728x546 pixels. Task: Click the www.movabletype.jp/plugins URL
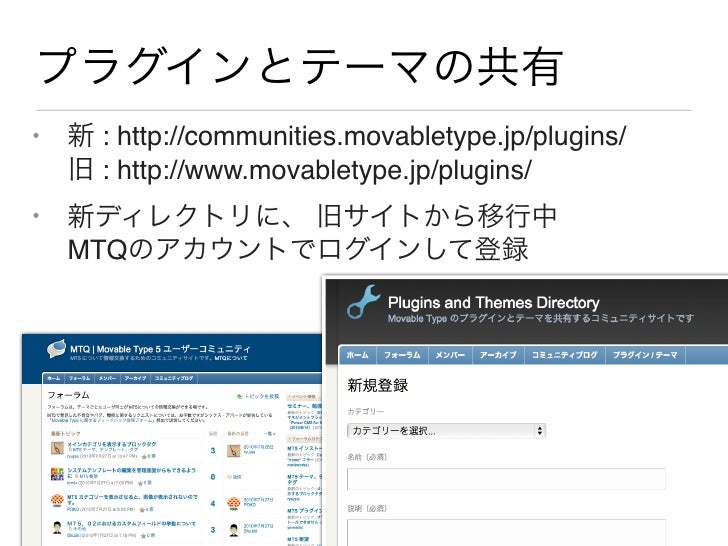click(x=324, y=170)
